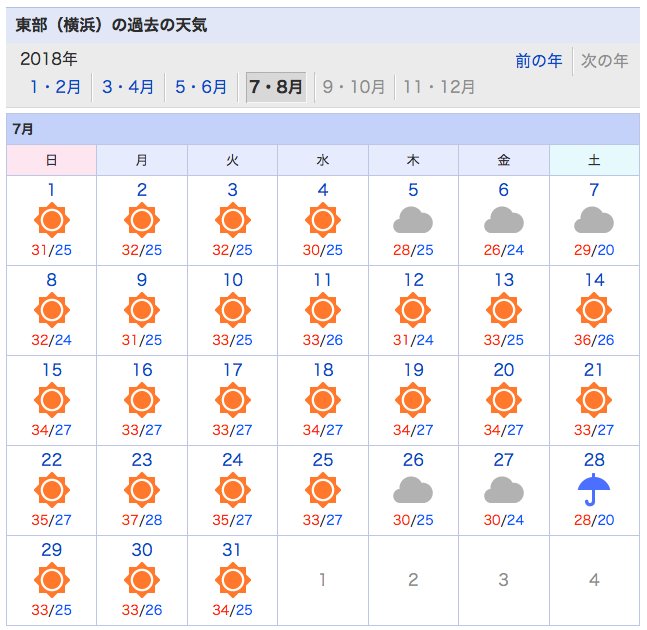647x630 pixels.
Task: Select date number 18 in July
Action: coord(323,370)
